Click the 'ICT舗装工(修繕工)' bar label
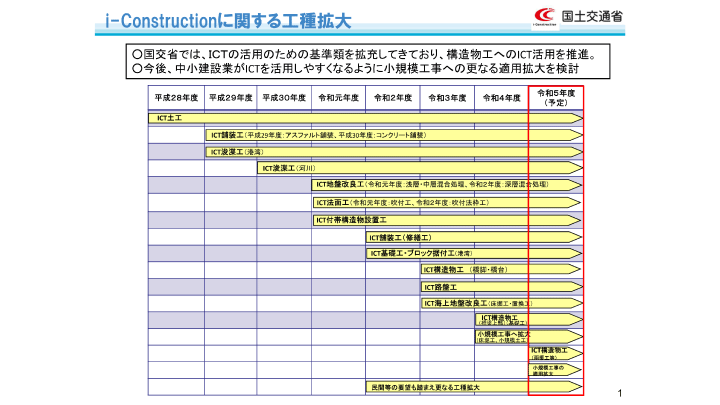 click(400, 238)
